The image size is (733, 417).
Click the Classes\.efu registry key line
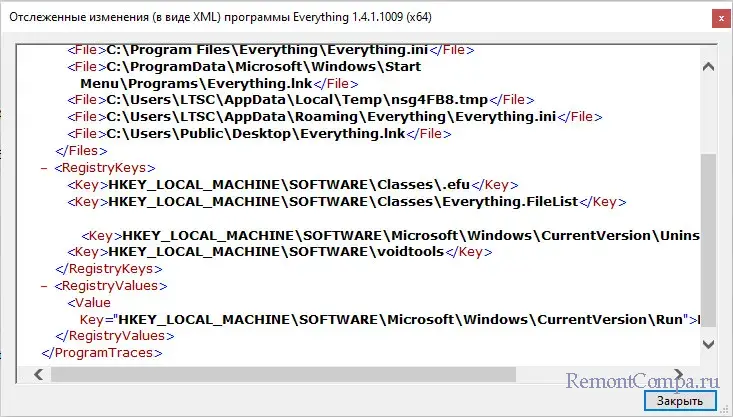pyautogui.click(x=290, y=184)
